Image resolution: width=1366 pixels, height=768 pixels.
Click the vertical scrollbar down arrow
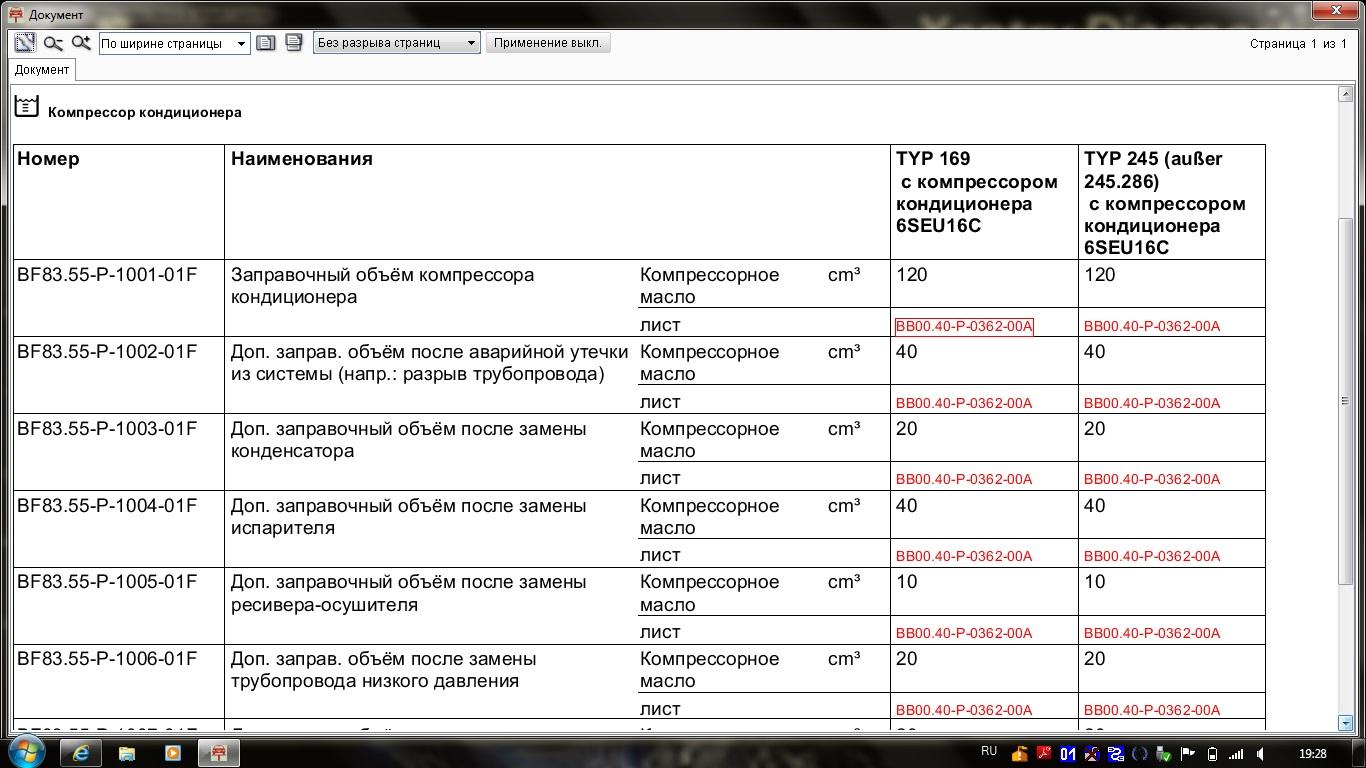(x=1345, y=722)
